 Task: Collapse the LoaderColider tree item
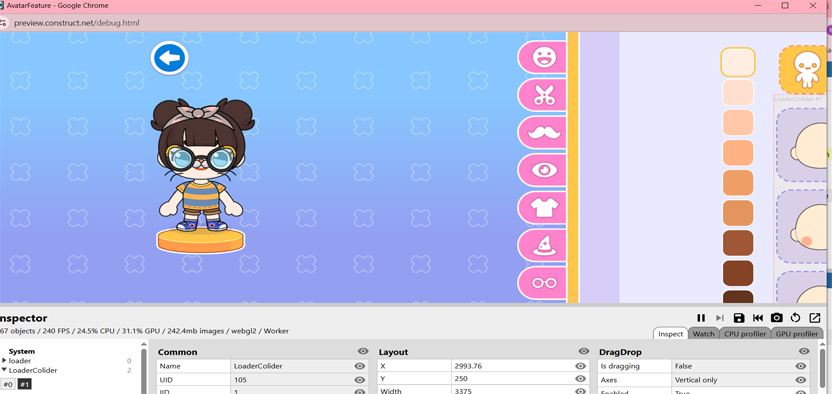tap(4, 370)
